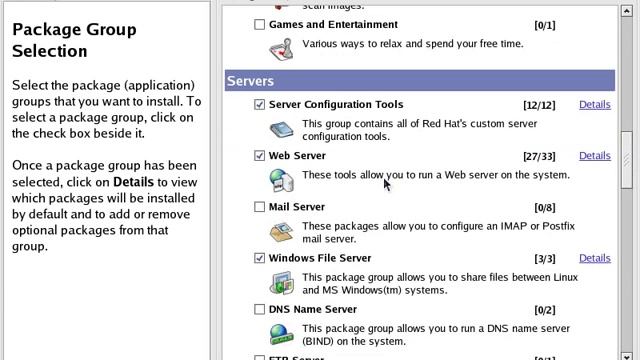Click the 'DNS Name Server' label

point(313,309)
